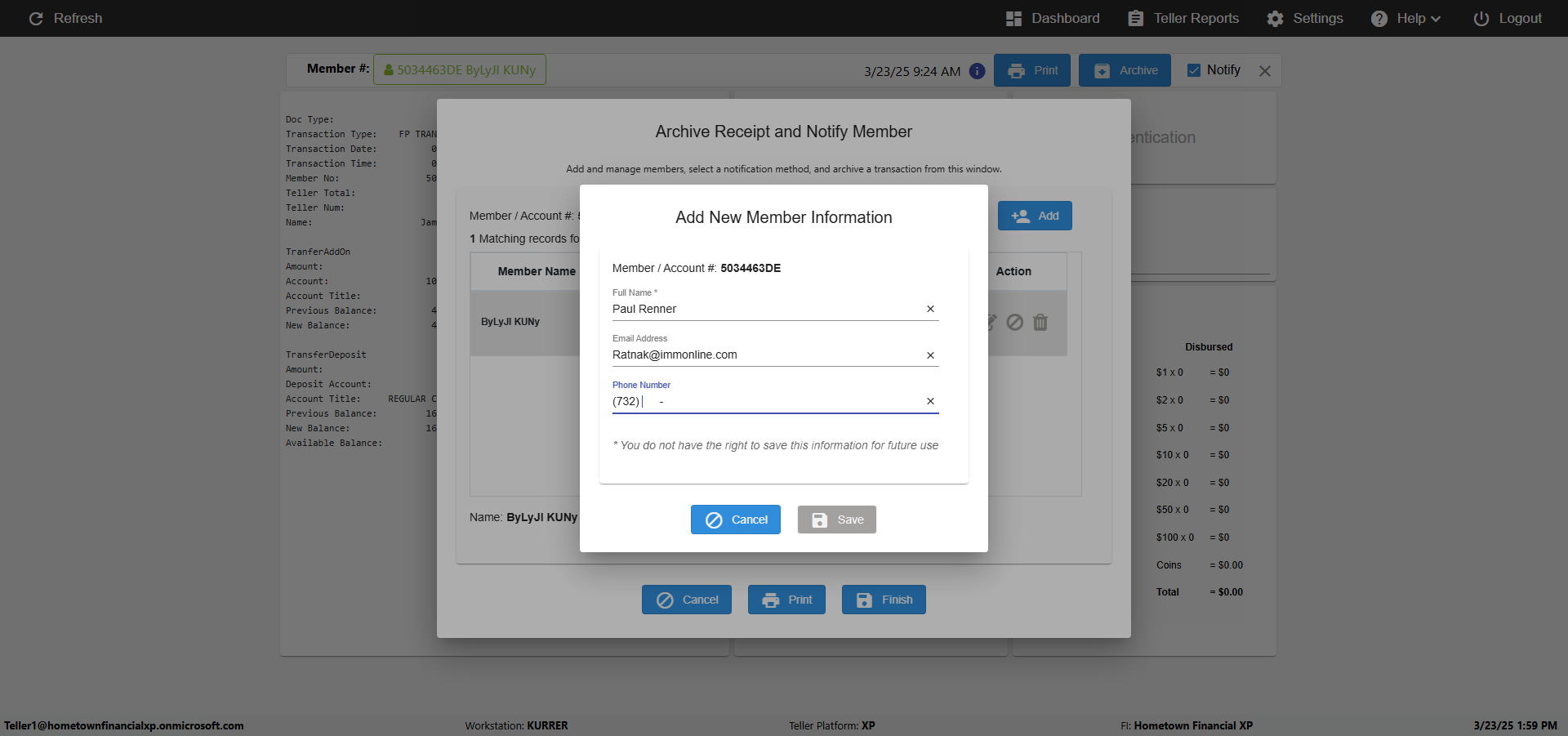Clear the Full Name field with X
The width and height of the screenshot is (1568, 736).
click(930, 309)
